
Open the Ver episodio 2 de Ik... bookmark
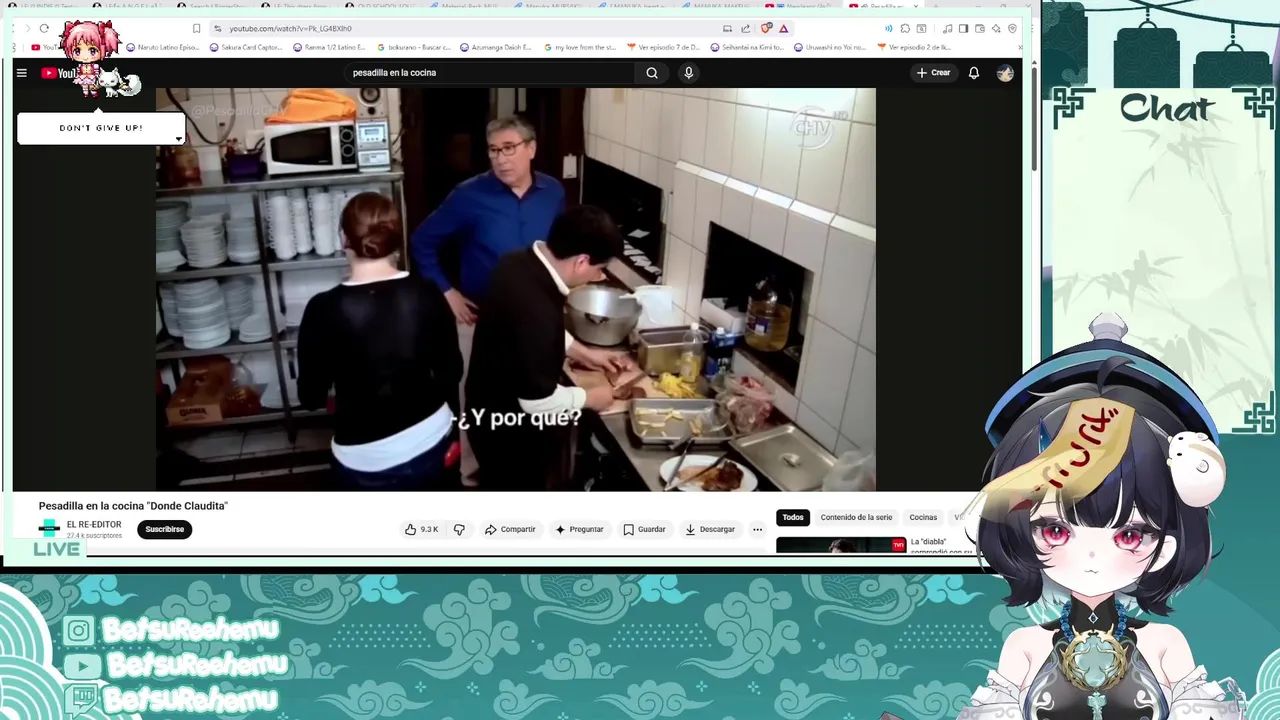point(914,47)
